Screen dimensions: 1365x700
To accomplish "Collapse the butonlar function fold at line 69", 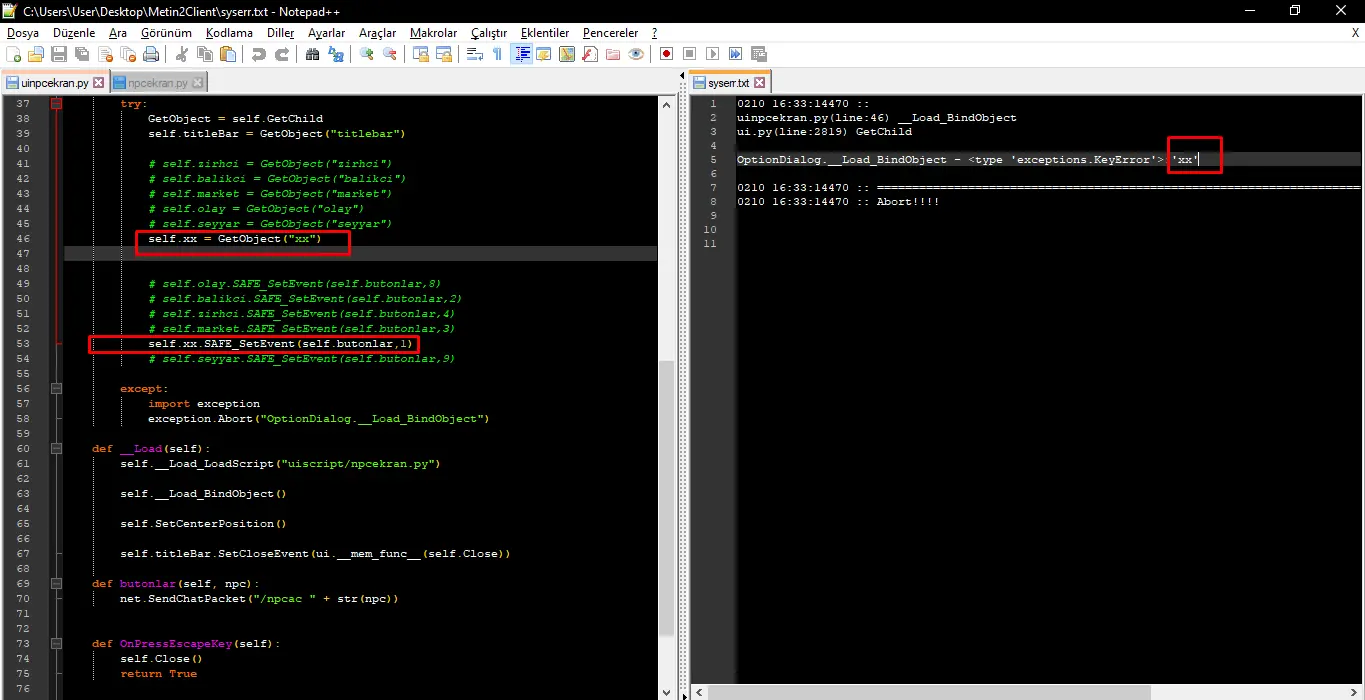I will pyautogui.click(x=56, y=583).
